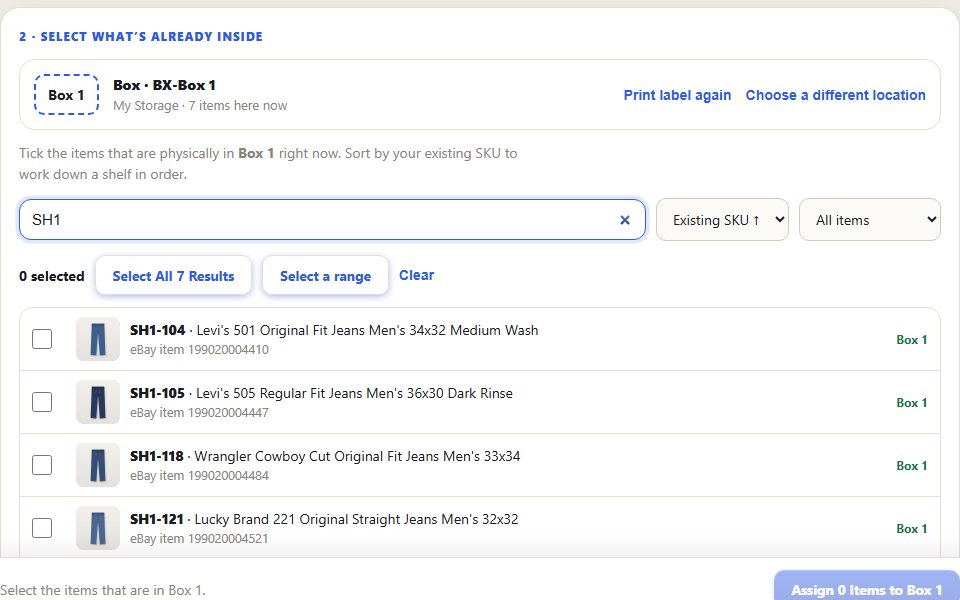Click the Box 1 tag on SH1-121 row
This screenshot has height=600, width=960.
coord(912,529)
